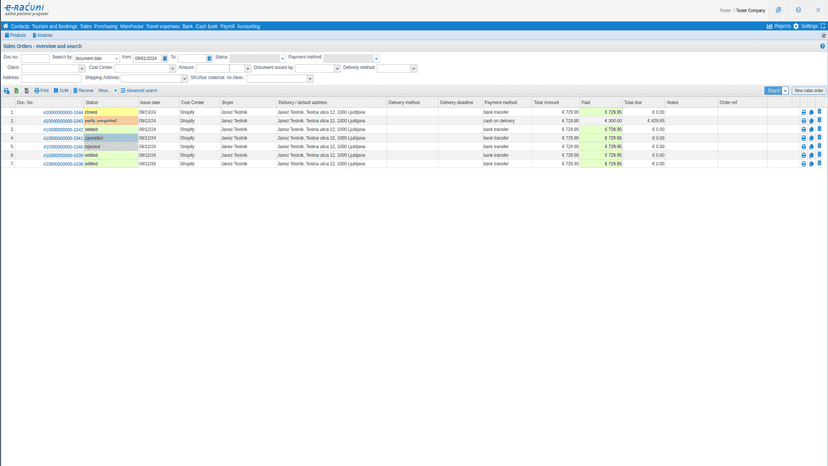Open the Invoices shortcut
The height and width of the screenshot is (466, 828).
42,35
